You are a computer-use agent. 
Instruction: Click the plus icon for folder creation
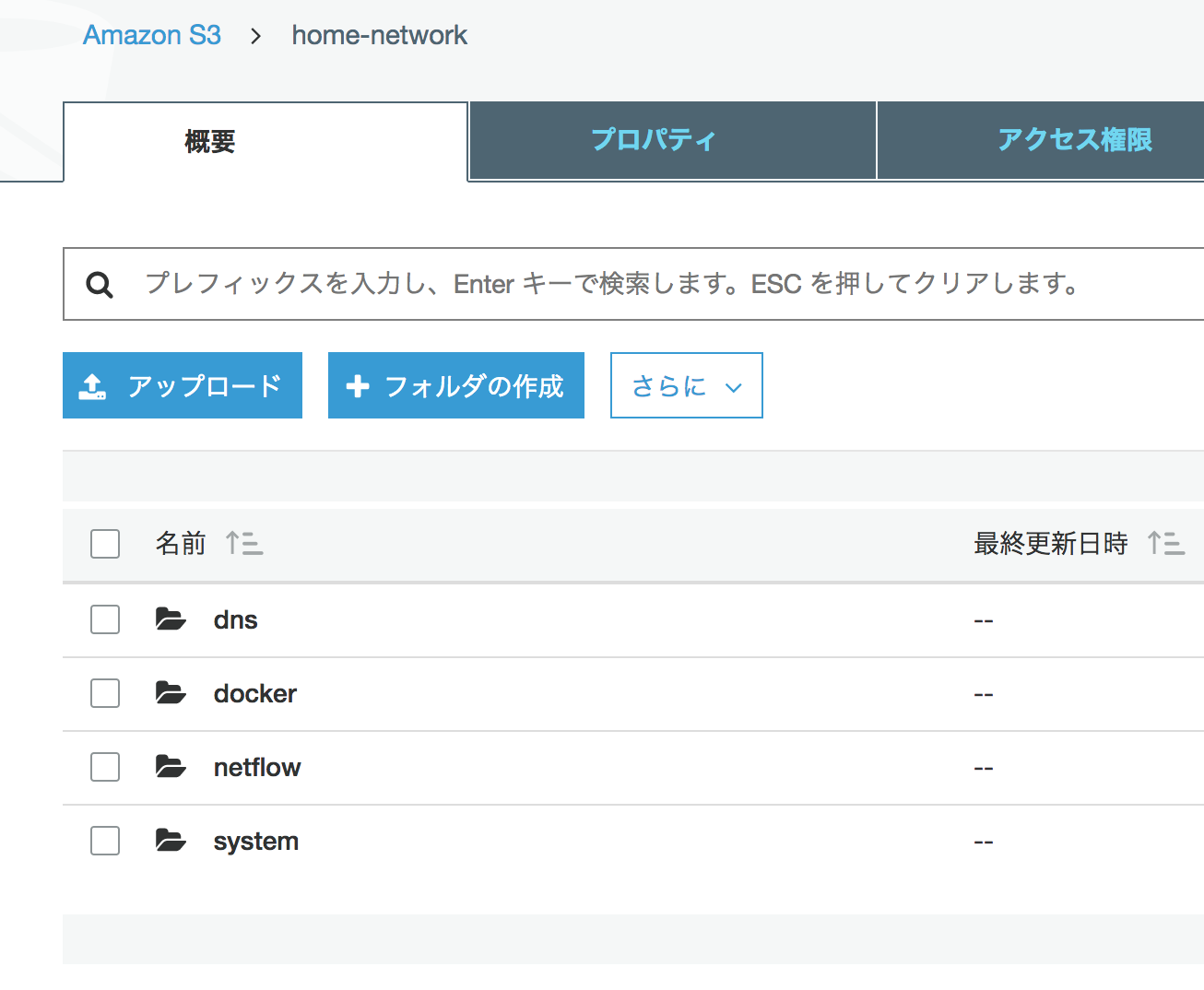pyautogui.click(x=358, y=385)
